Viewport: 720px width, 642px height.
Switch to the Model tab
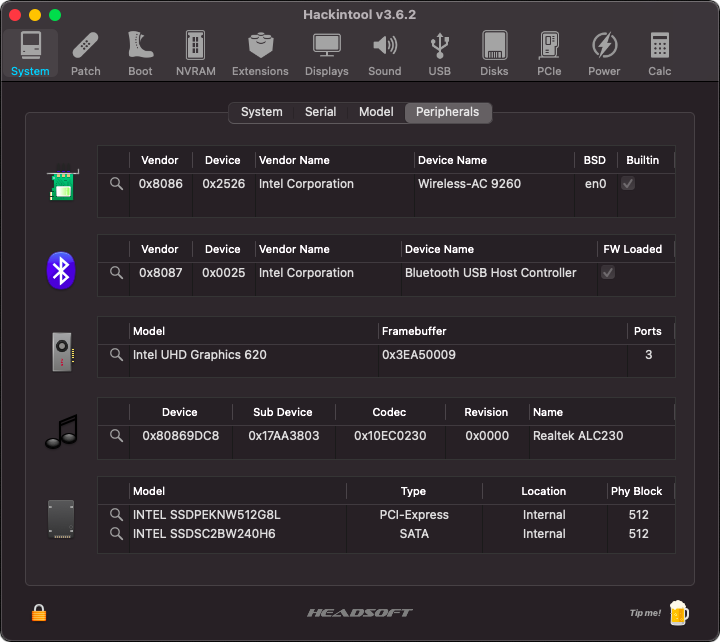pyautogui.click(x=376, y=112)
